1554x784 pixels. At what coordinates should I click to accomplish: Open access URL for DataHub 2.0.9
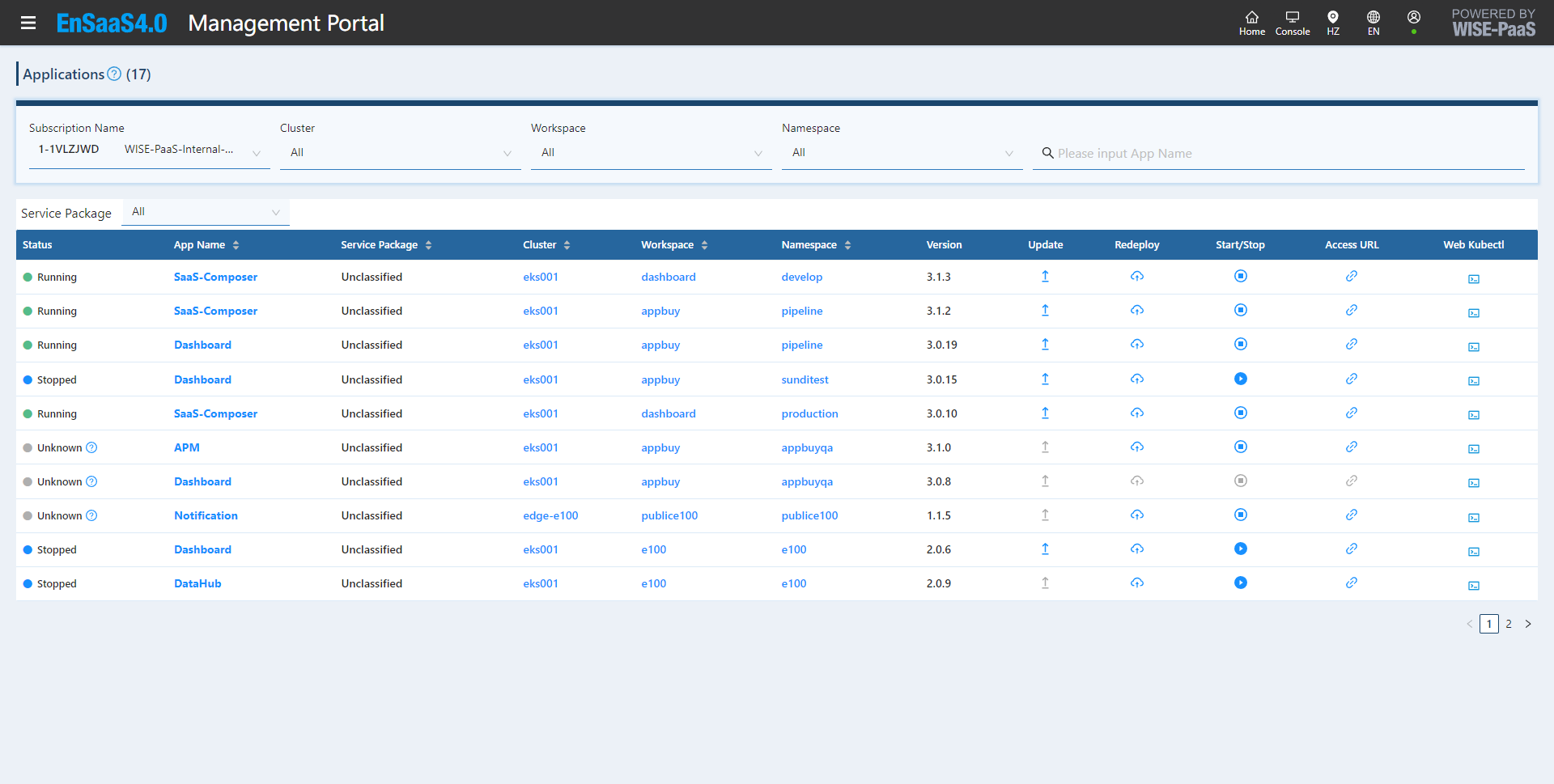[1351, 583]
